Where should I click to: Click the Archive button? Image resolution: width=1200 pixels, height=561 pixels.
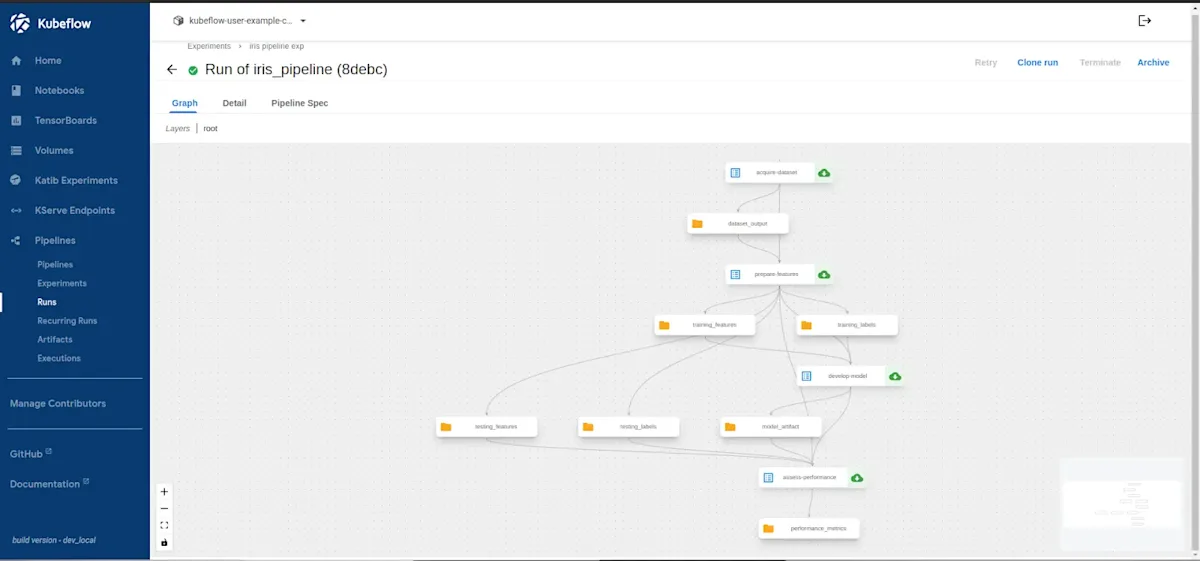(x=1153, y=63)
